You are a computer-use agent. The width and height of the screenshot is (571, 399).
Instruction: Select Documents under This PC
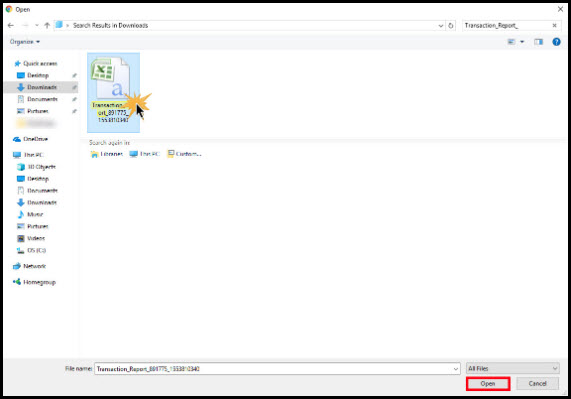38,191
